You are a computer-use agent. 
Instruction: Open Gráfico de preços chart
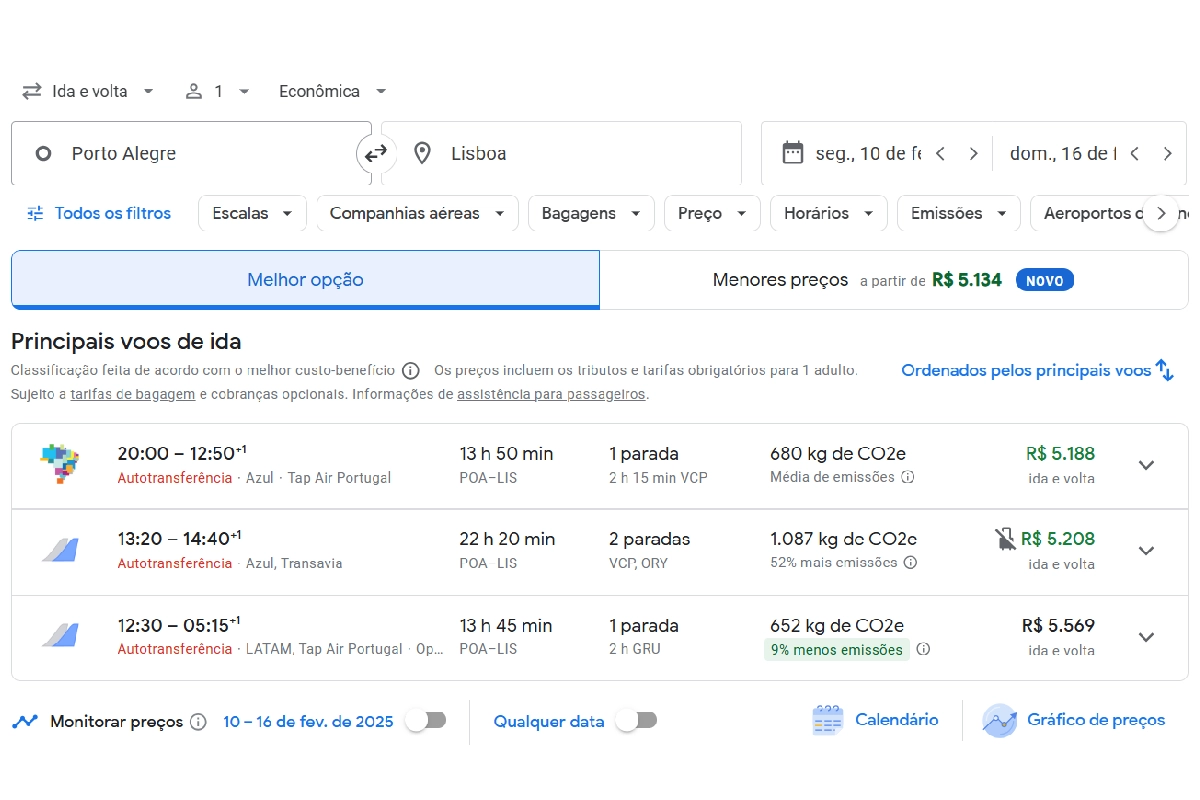(x=1074, y=720)
